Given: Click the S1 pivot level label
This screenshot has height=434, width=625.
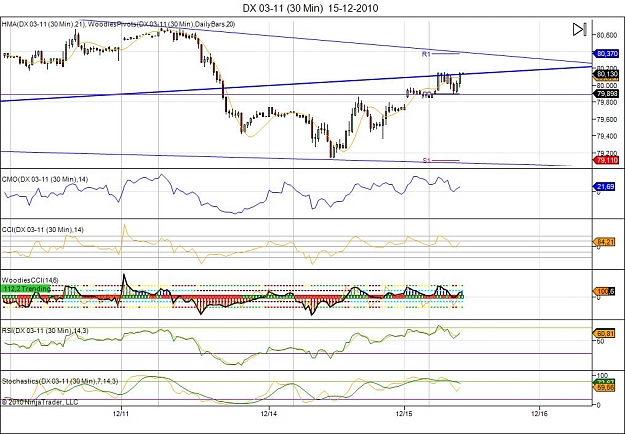Looking at the screenshot, I should coord(426,161).
